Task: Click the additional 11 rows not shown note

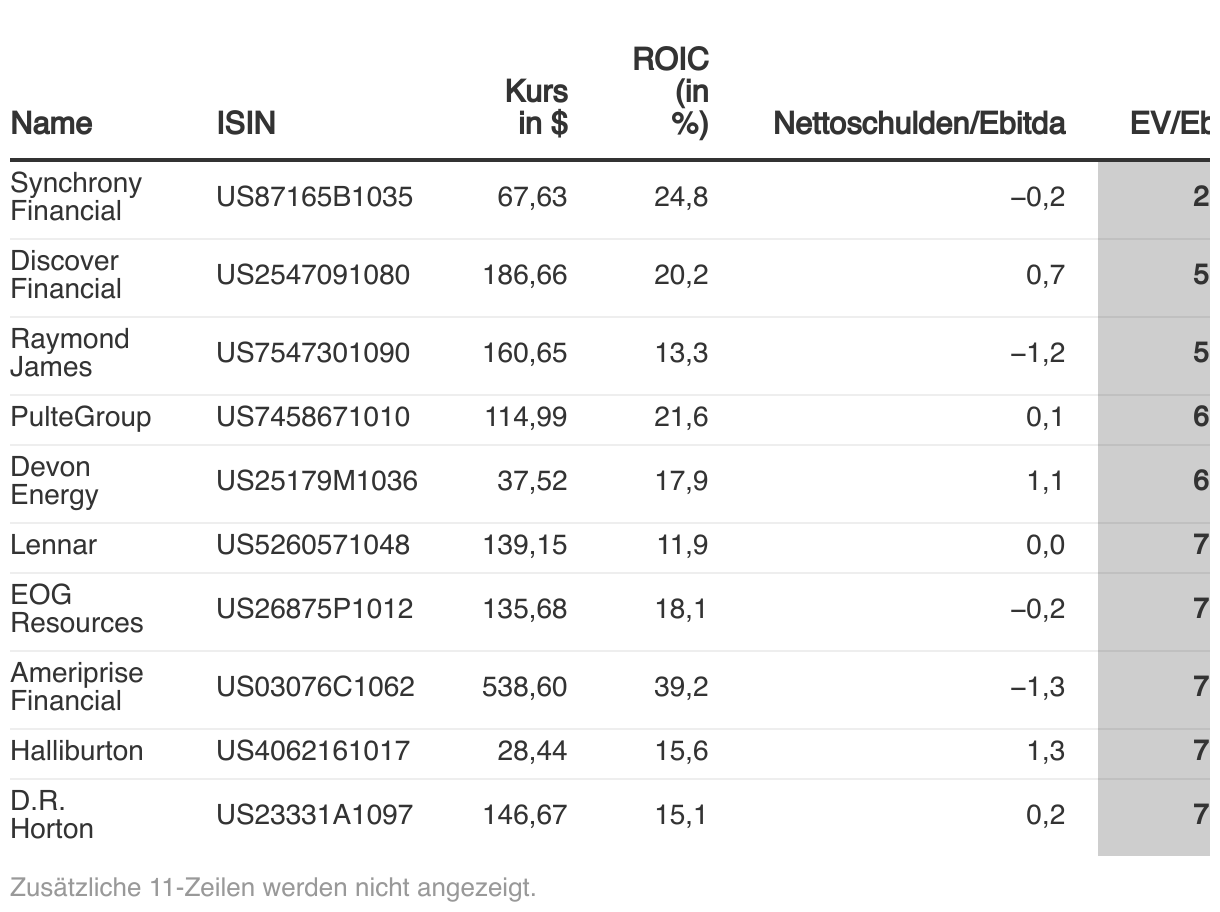Action: pos(273,887)
